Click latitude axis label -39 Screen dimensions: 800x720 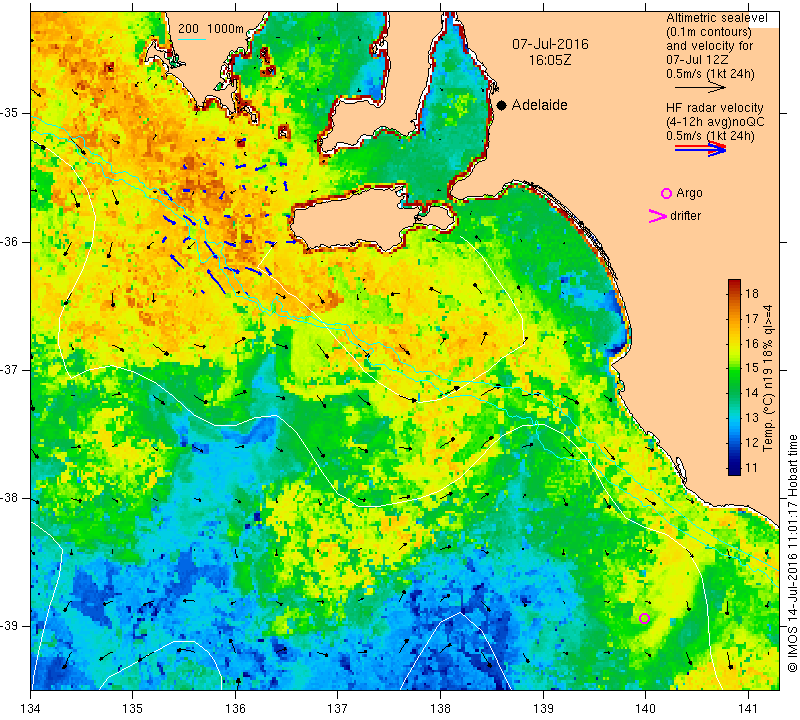pos(10,626)
